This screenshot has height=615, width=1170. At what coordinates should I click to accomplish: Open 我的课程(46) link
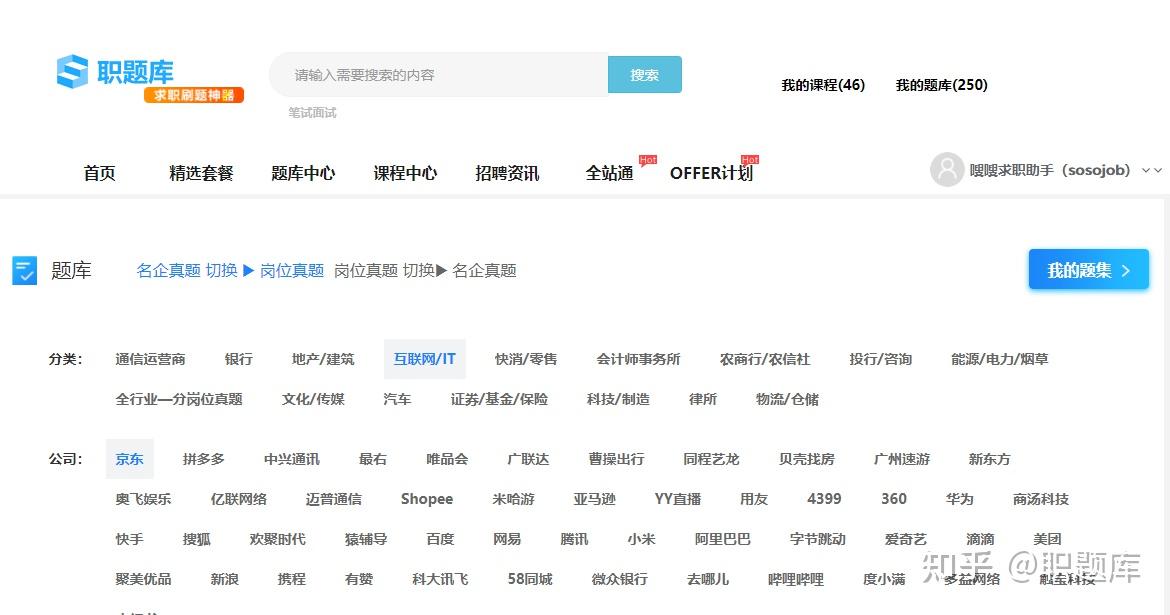[823, 85]
